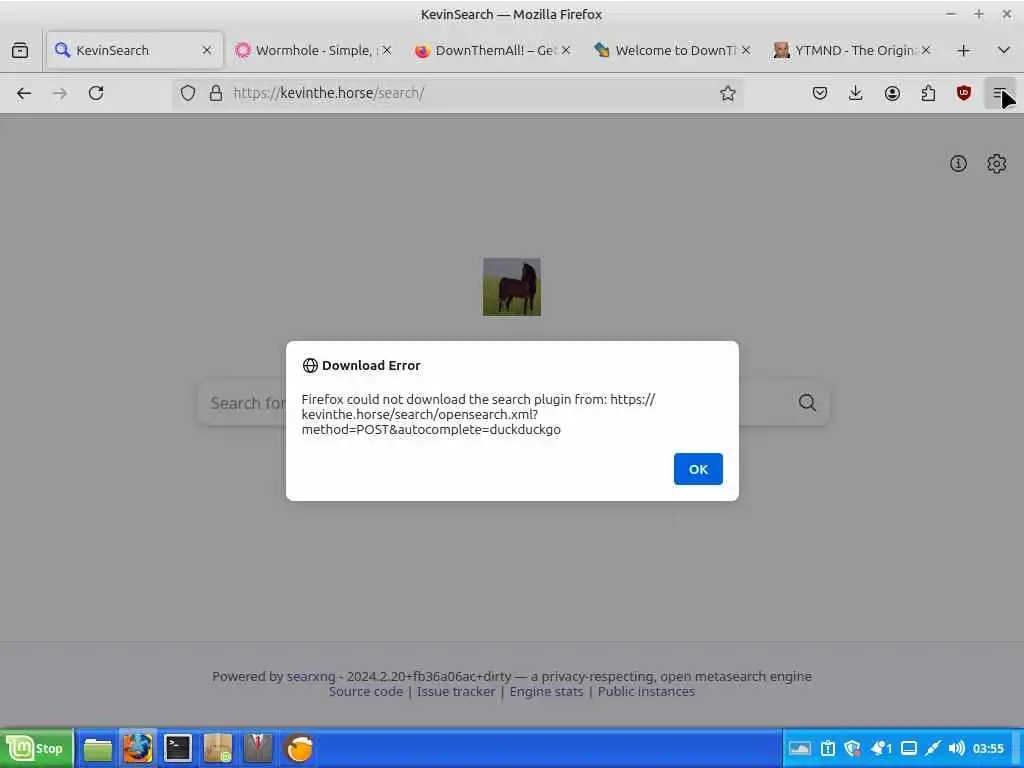This screenshot has width=1024, height=768.
Task: Open Firefox View tab icon
Action: tap(20, 50)
